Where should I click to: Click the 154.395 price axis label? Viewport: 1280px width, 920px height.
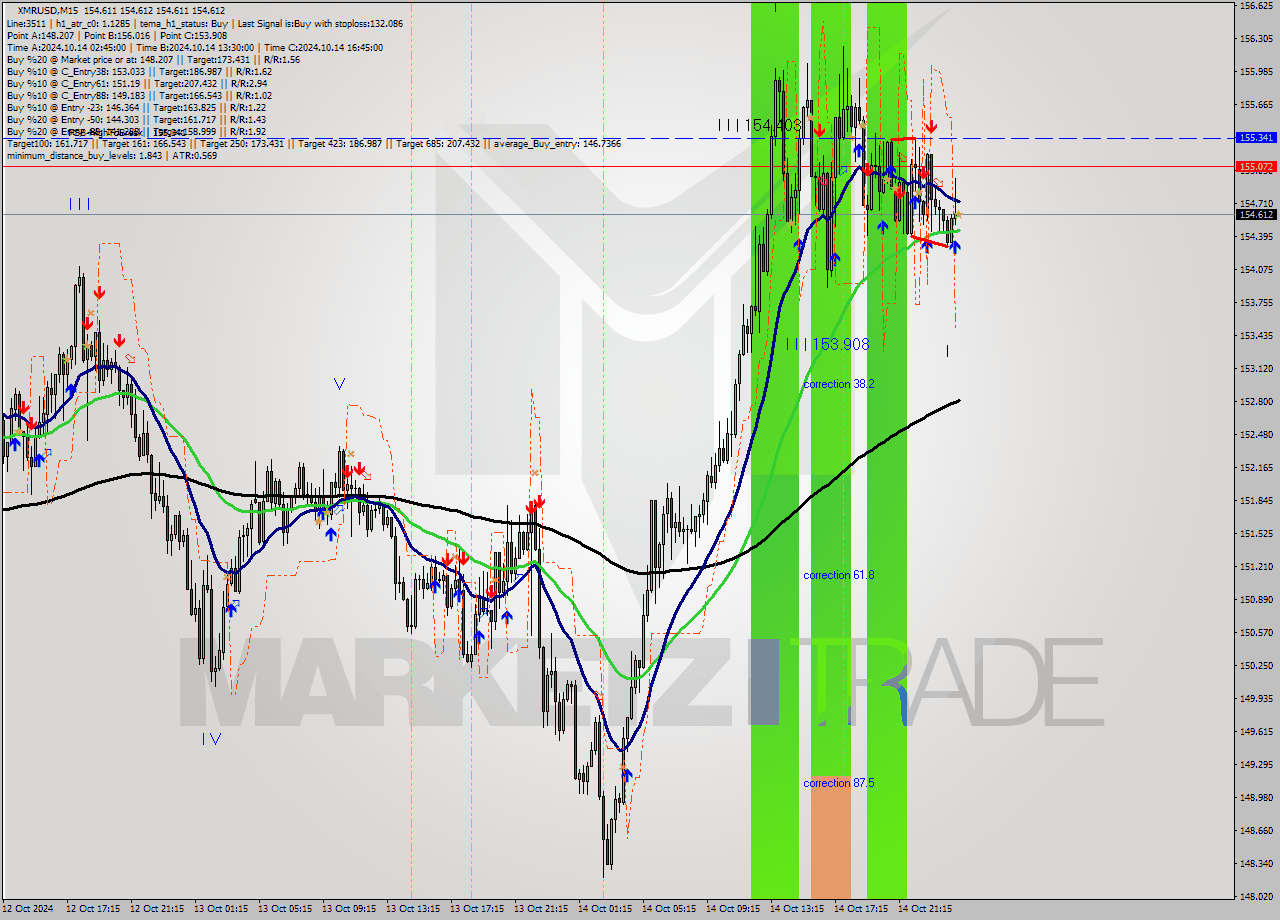[1256, 237]
